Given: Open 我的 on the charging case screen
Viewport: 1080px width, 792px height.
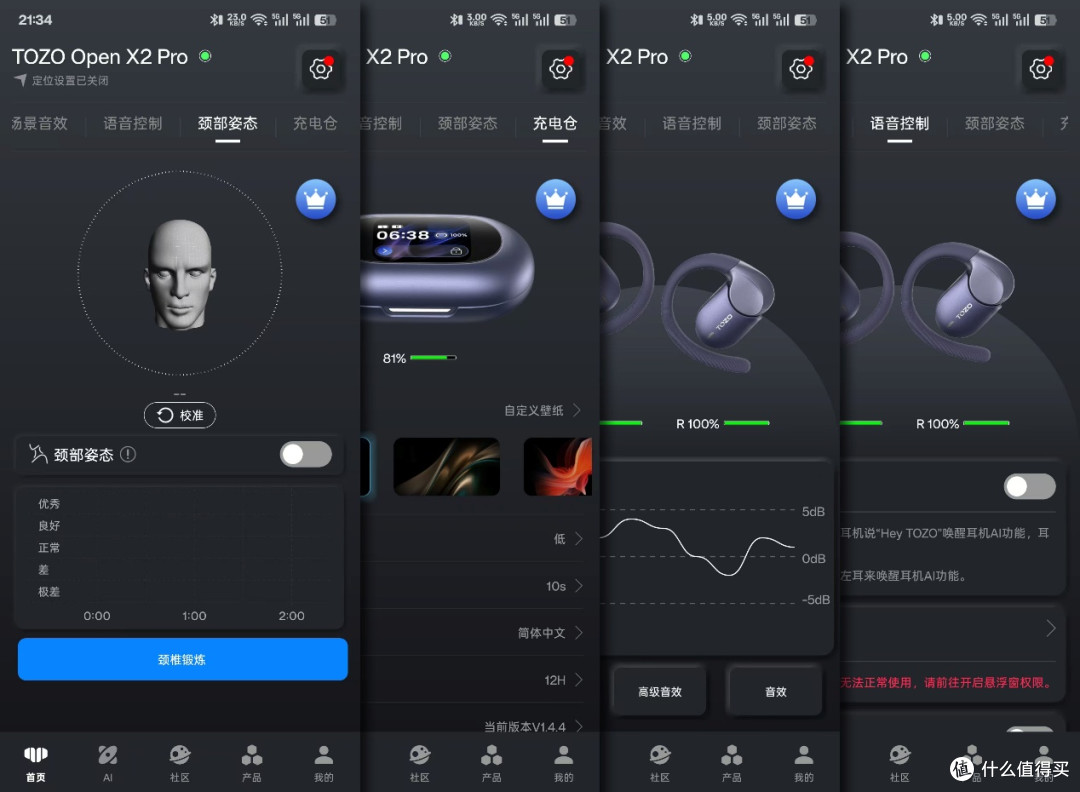Looking at the screenshot, I should pos(563,763).
